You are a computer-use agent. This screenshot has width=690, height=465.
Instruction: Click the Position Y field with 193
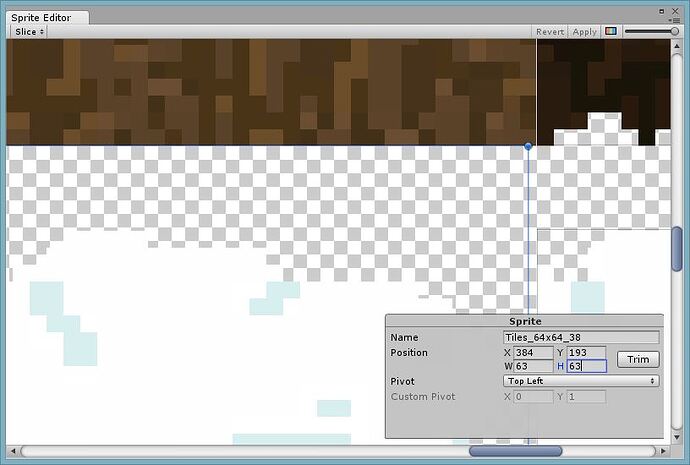[x=586, y=352]
